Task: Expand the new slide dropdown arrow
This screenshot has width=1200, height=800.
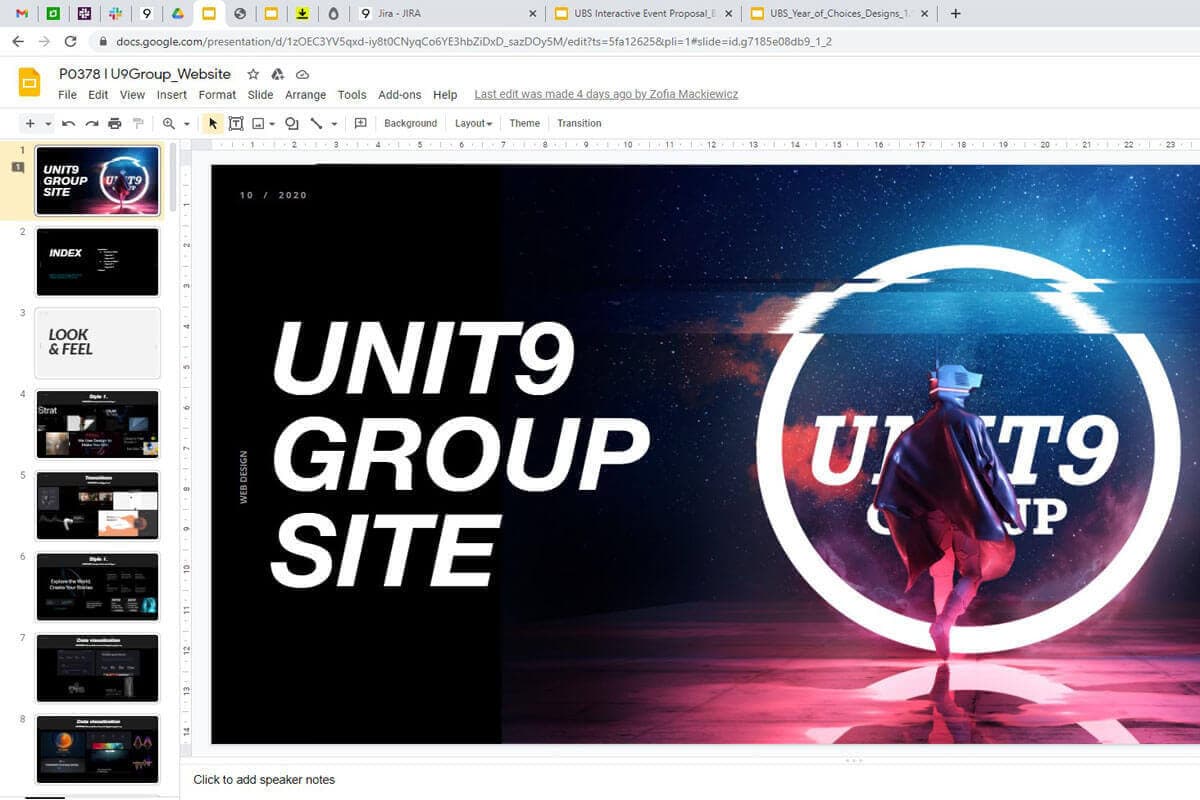Action: [48, 124]
